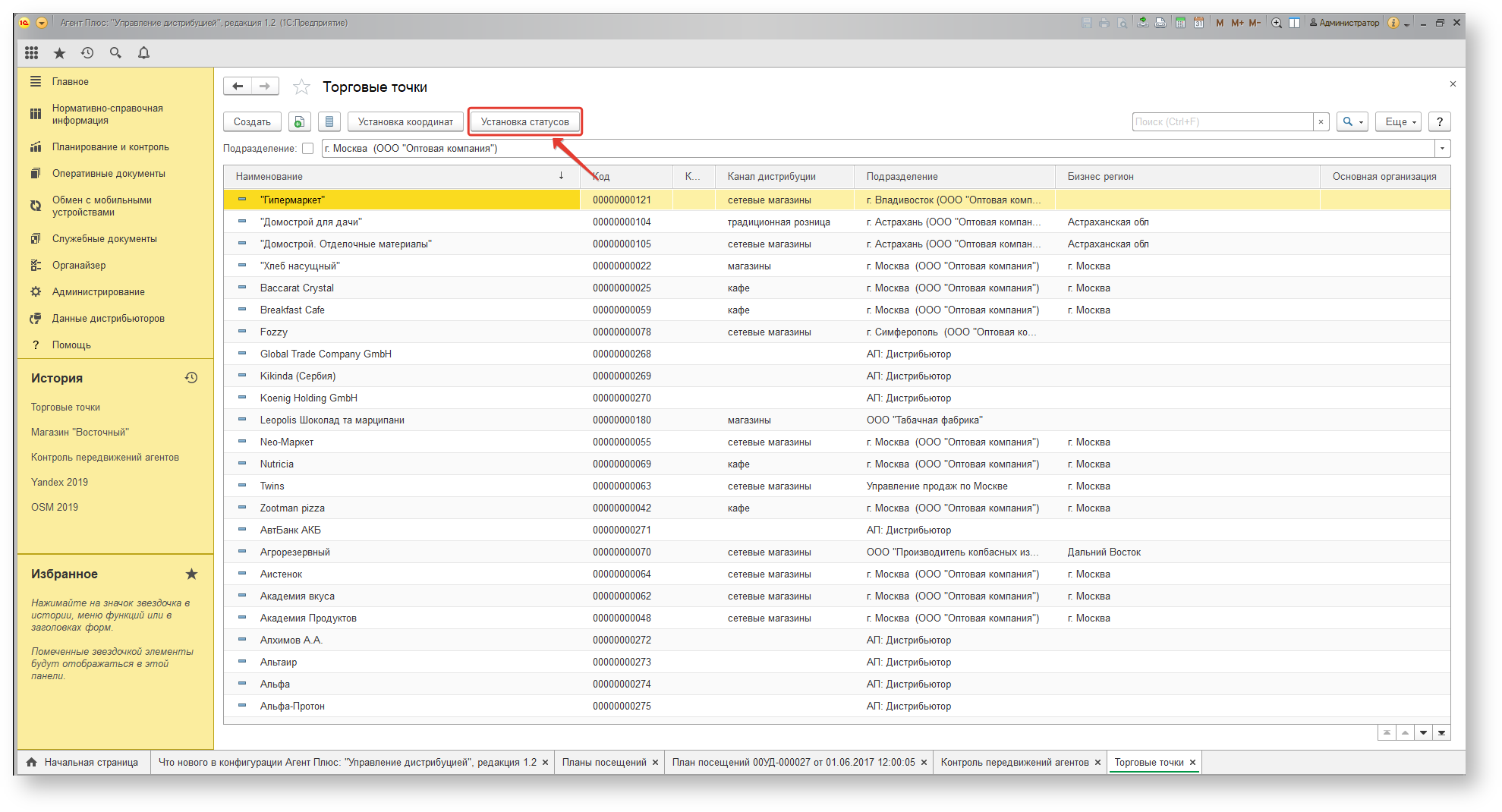Image resolution: width=1502 pixels, height=812 pixels.
Task: Click the calculator icon in title bar
Action: pyautogui.click(x=1180, y=23)
